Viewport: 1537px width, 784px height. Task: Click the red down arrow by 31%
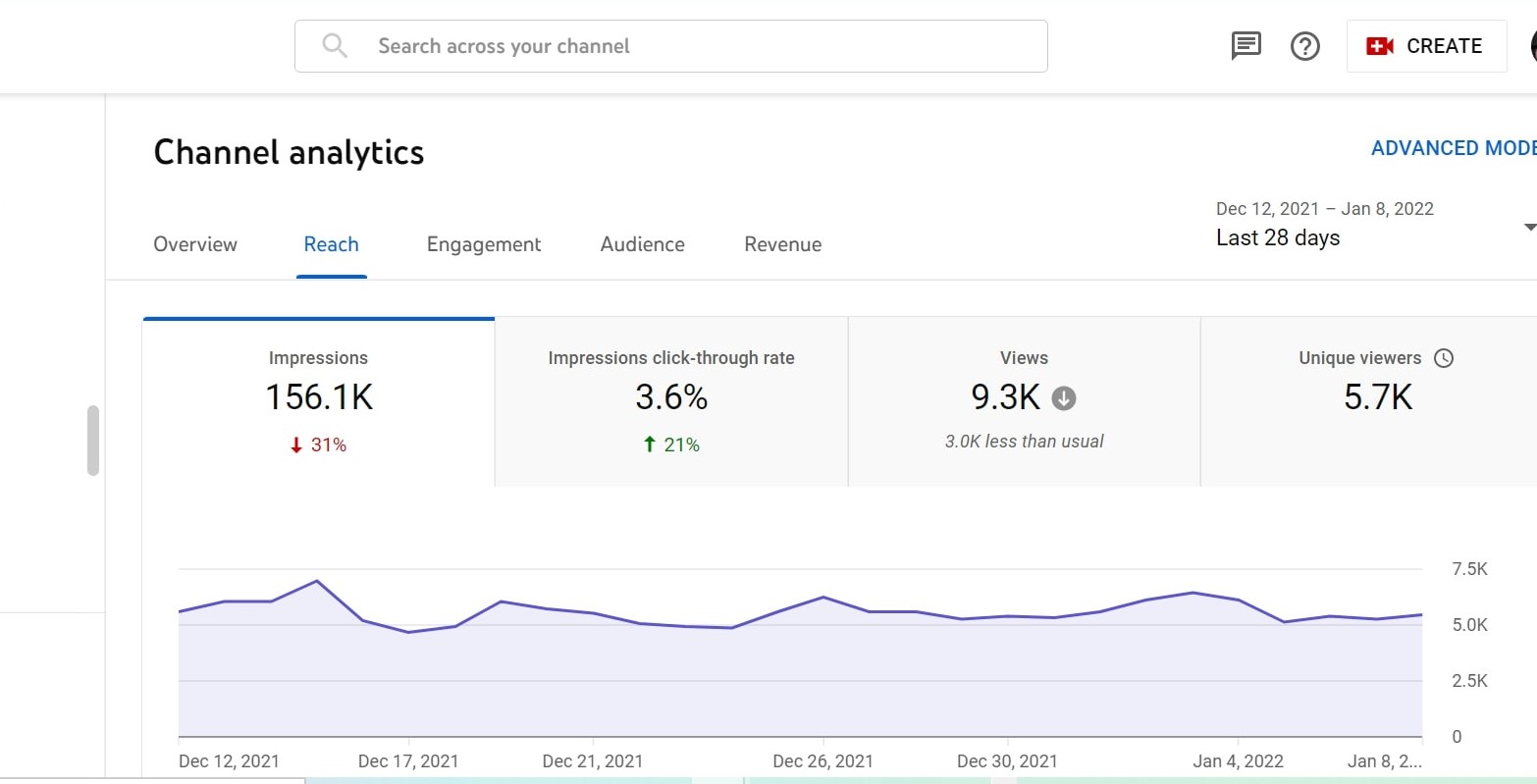coord(295,445)
